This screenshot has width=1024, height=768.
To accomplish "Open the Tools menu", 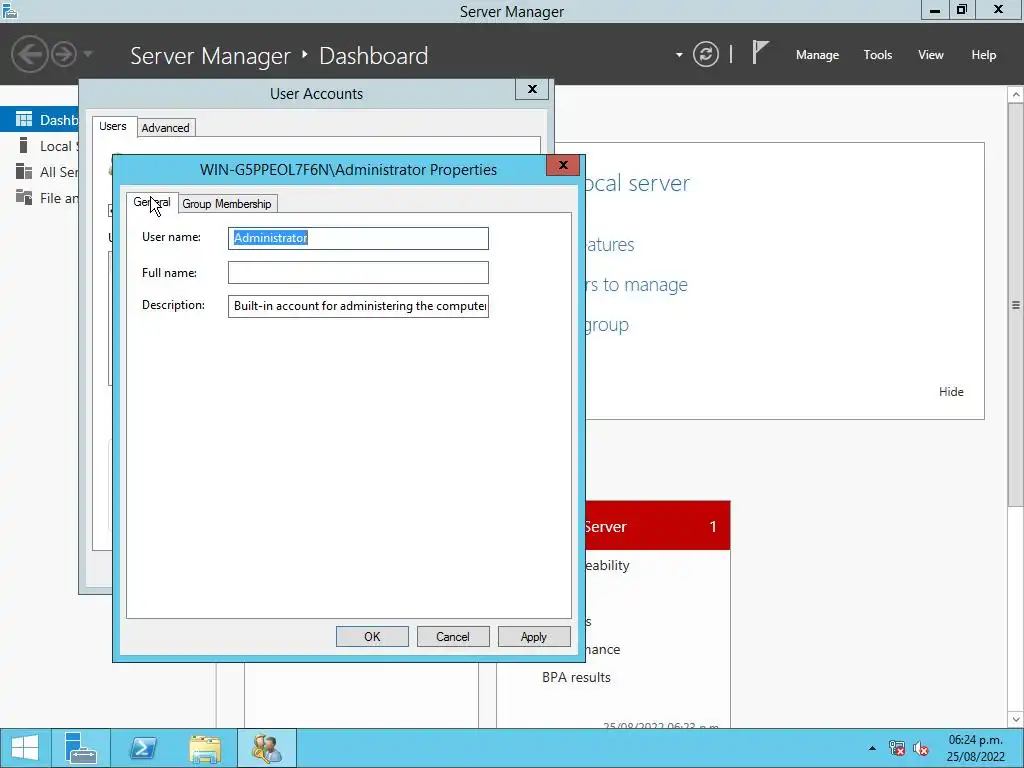I will 877,55.
